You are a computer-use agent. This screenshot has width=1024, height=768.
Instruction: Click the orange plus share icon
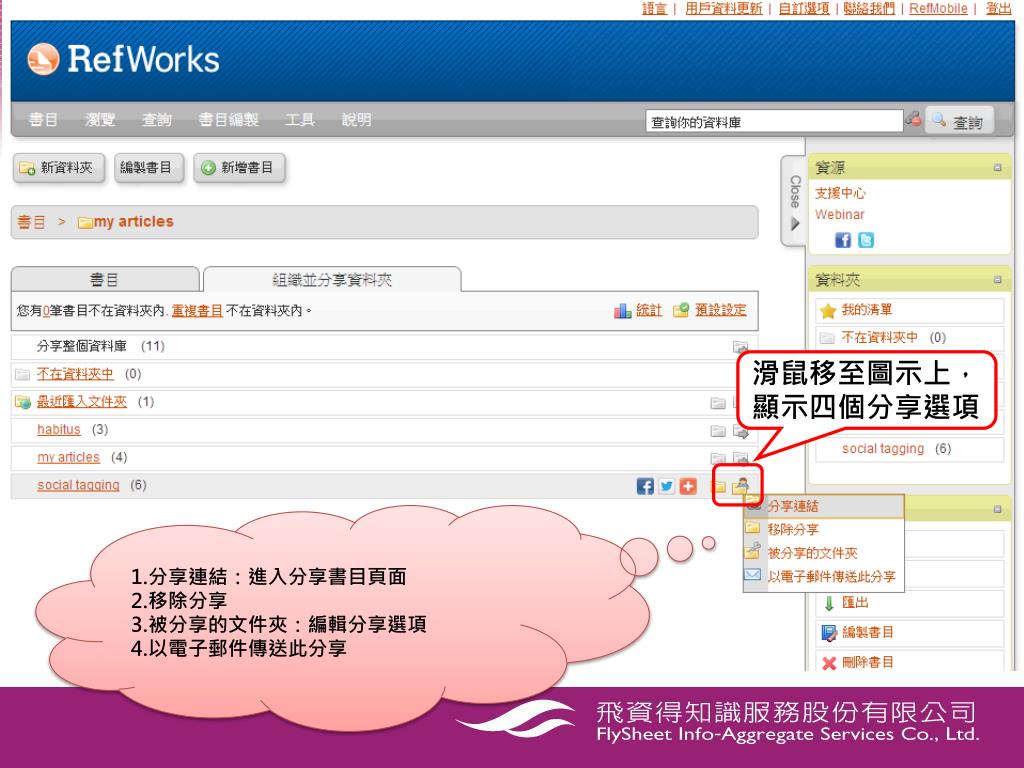tap(688, 487)
